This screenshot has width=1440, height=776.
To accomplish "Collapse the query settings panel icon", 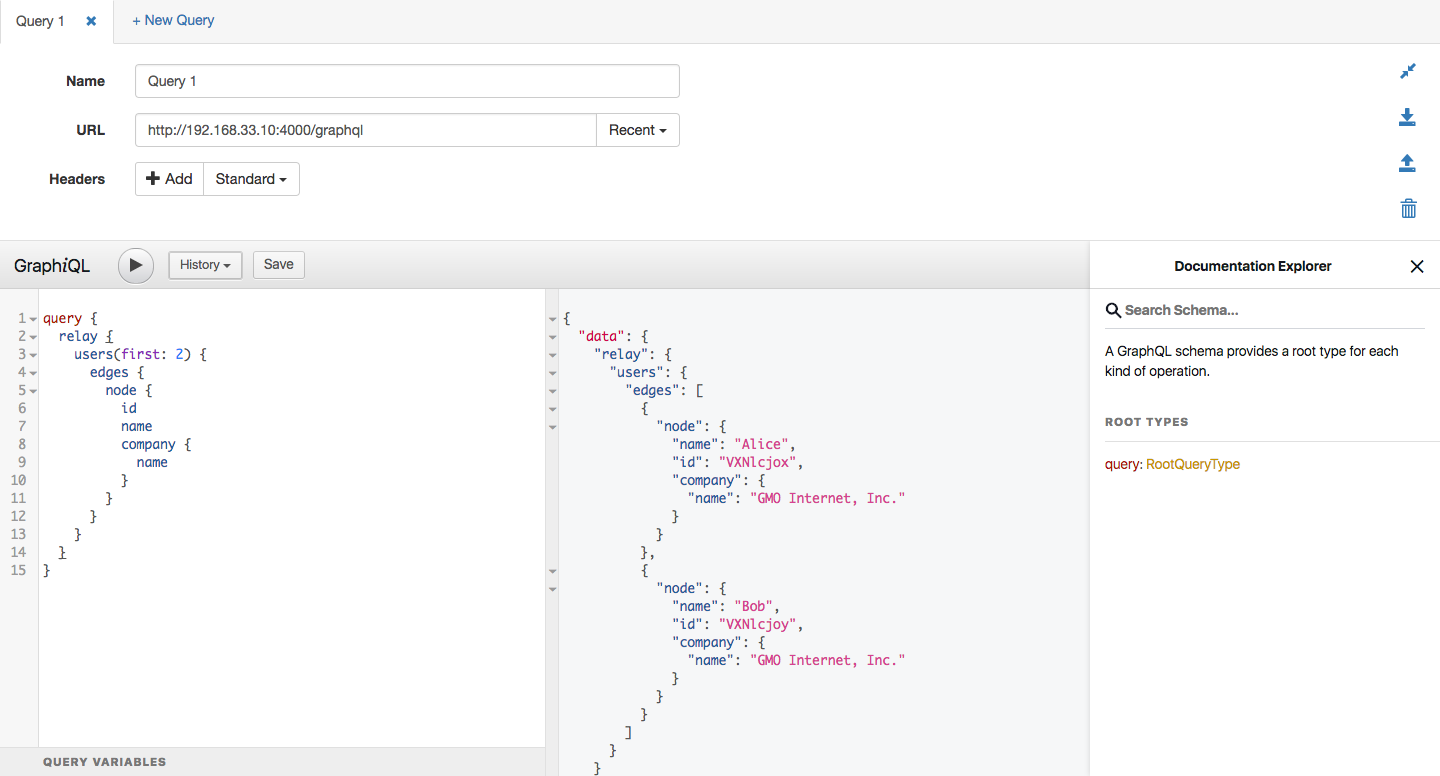I will pyautogui.click(x=1408, y=71).
